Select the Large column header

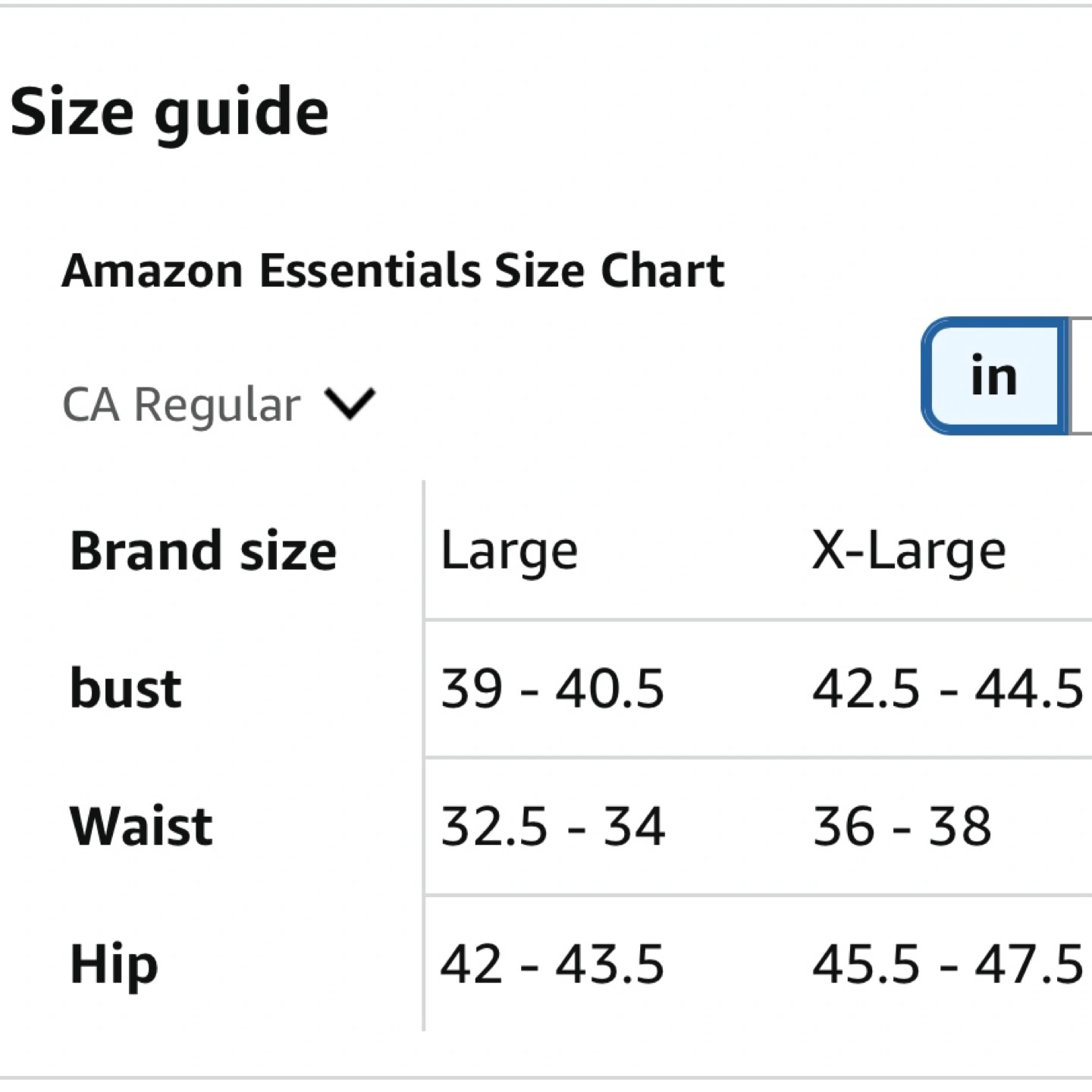point(509,551)
